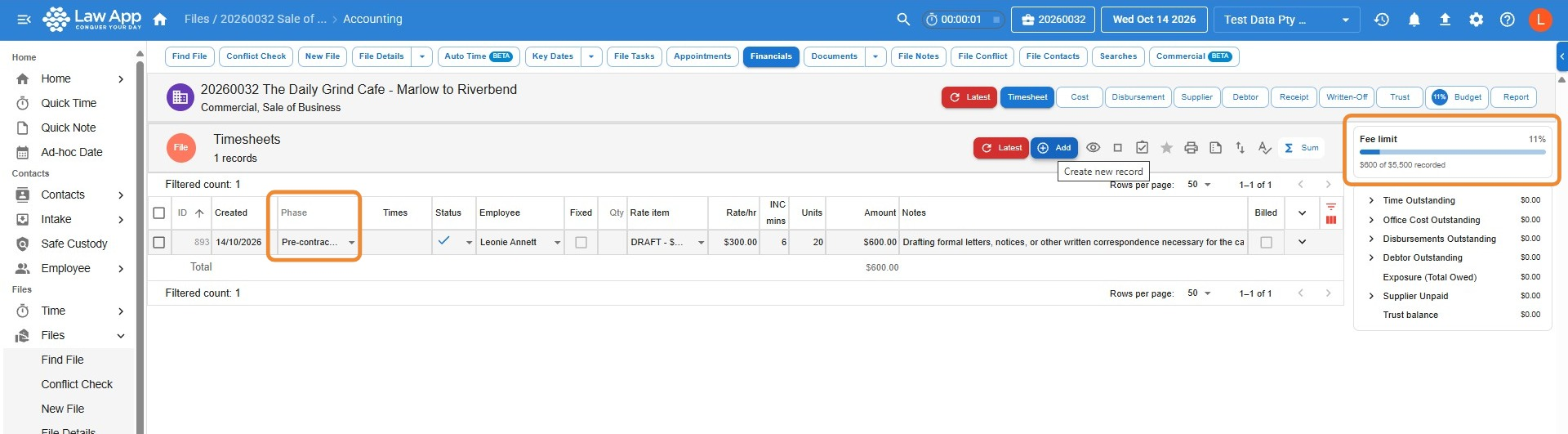Open Quick Note in sidebar

[69, 128]
